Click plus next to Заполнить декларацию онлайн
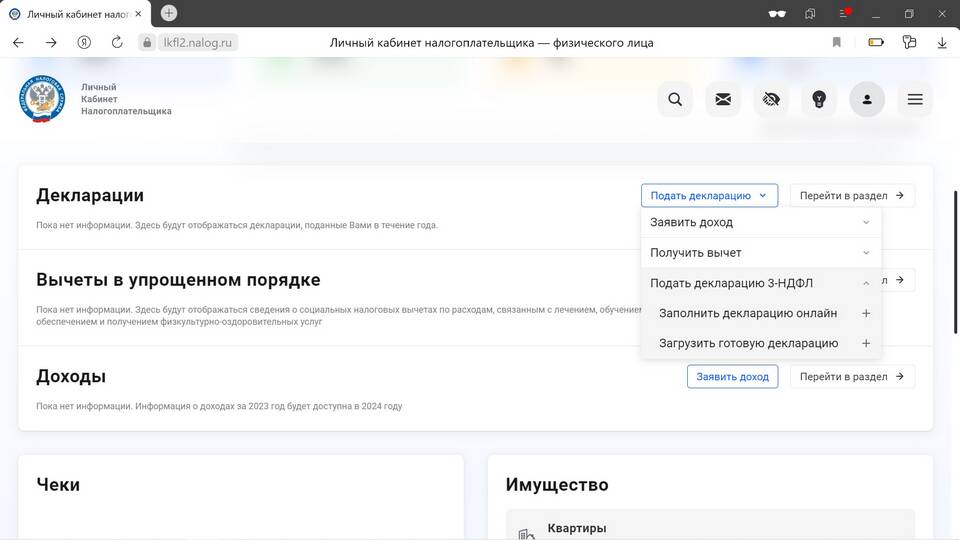The height and width of the screenshot is (540, 960). [x=866, y=313]
